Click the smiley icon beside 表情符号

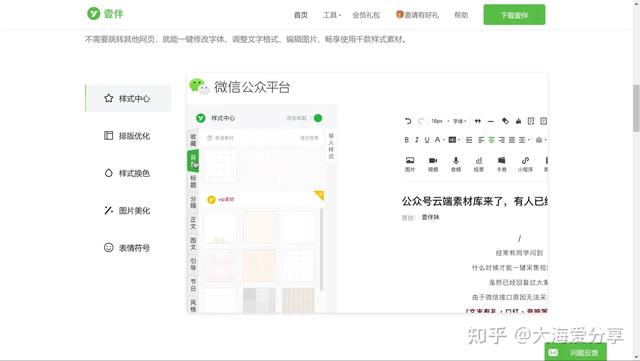(x=109, y=247)
